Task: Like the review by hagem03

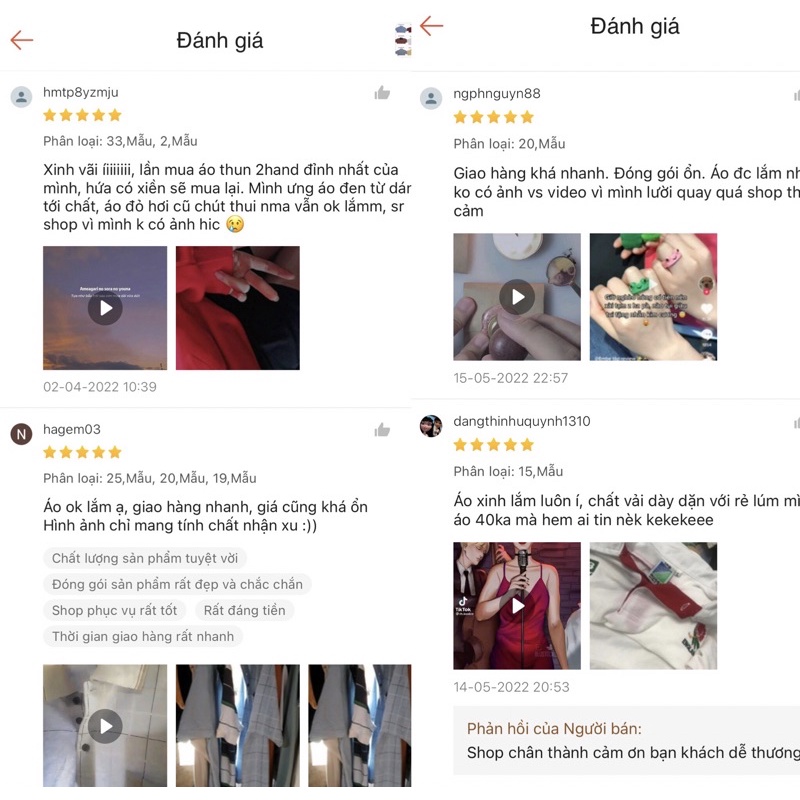Action: pyautogui.click(x=382, y=430)
